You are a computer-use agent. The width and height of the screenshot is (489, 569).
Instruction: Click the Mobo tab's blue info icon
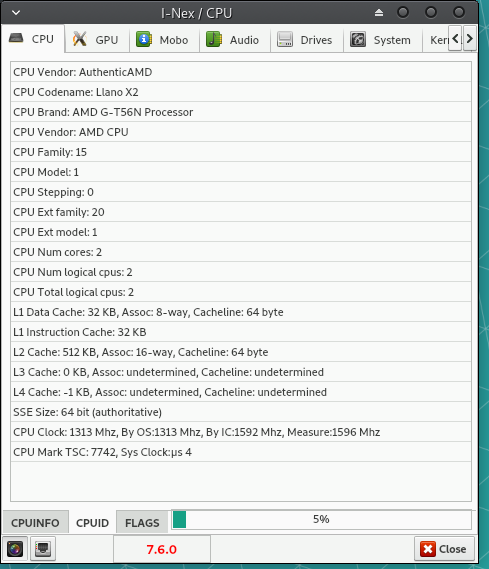(x=144, y=39)
